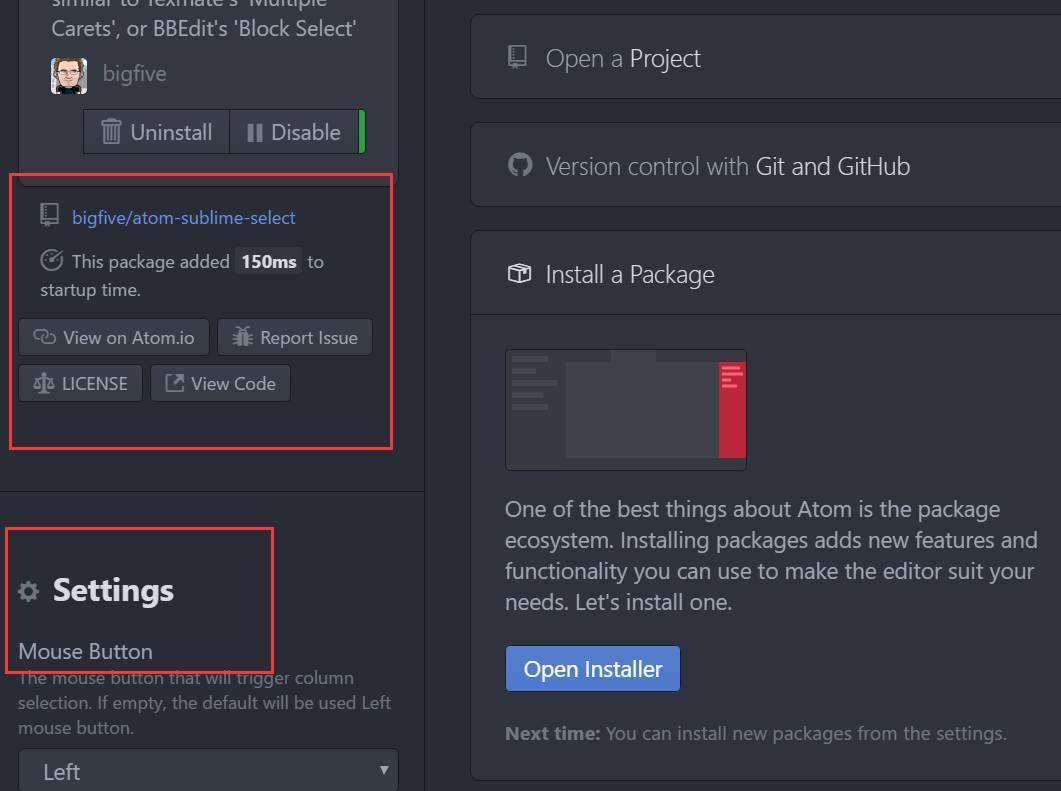Click the package box icon on Install a Package
This screenshot has height=791, width=1061.
coord(519,273)
